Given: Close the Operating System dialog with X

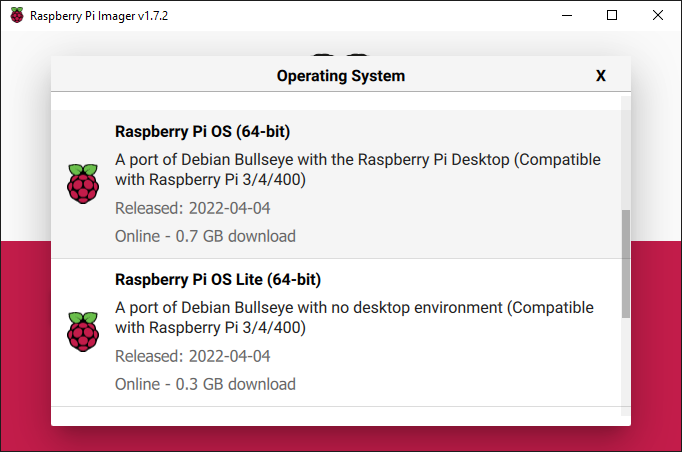Looking at the screenshot, I should [601, 76].
